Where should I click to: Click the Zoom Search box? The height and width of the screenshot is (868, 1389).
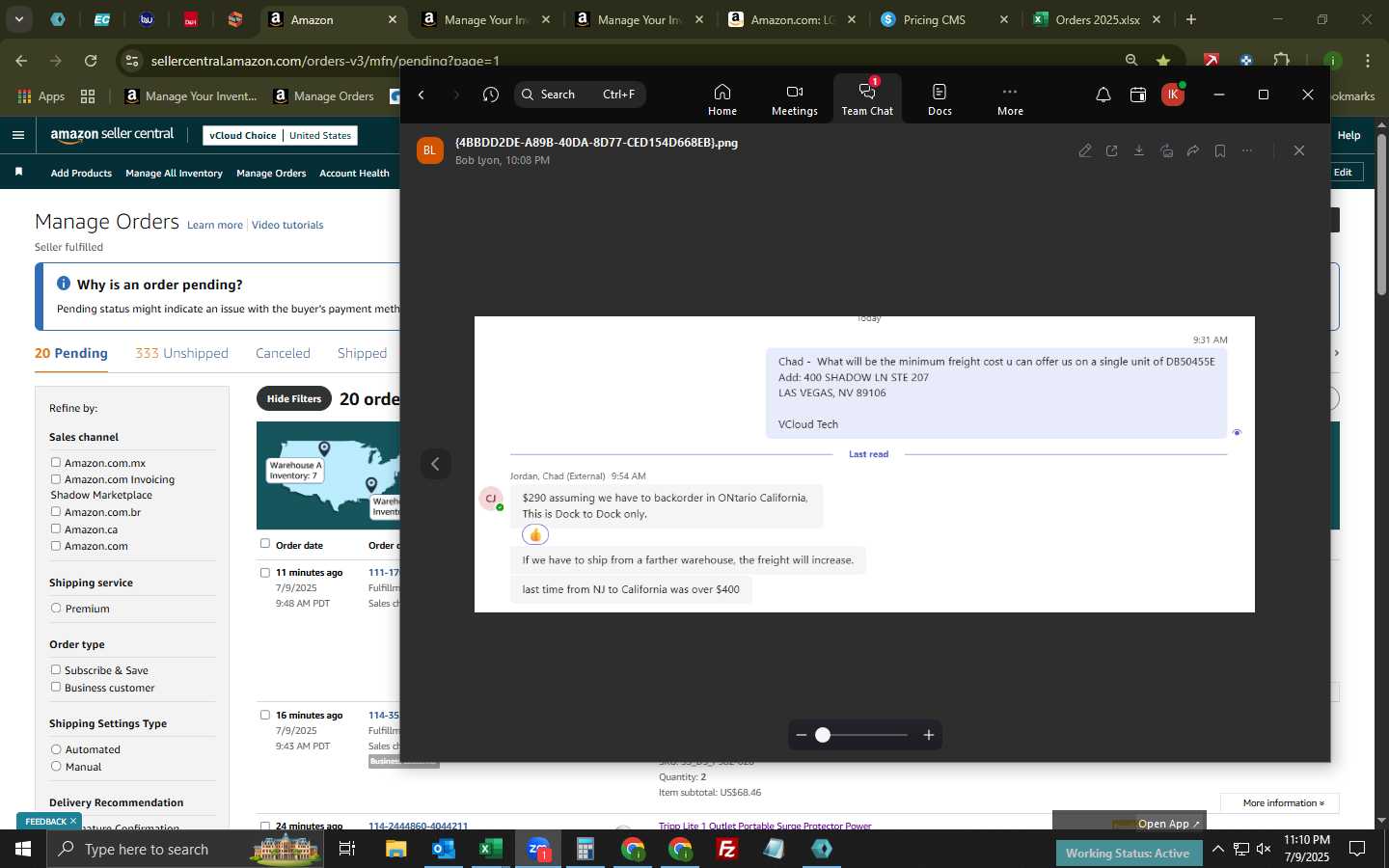(580, 95)
